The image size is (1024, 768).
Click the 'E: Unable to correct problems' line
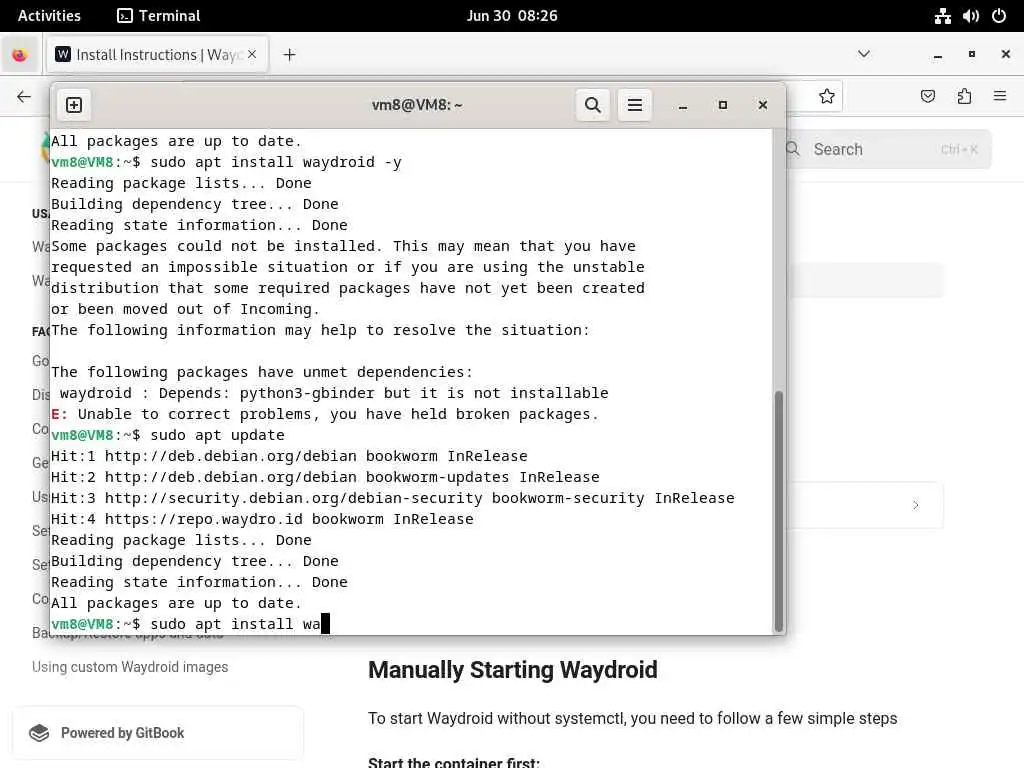[x=325, y=414]
